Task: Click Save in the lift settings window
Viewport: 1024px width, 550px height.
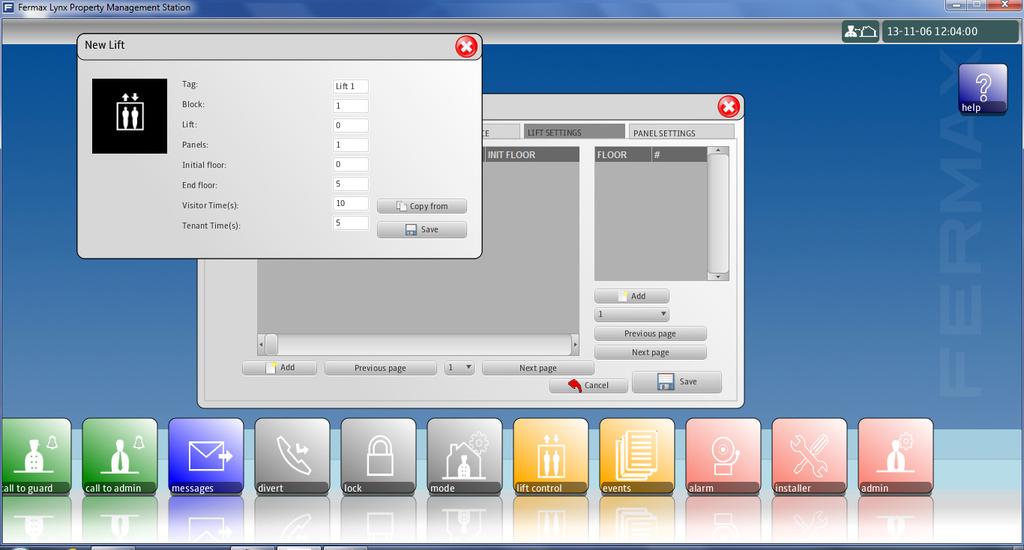Action: pyautogui.click(x=677, y=382)
